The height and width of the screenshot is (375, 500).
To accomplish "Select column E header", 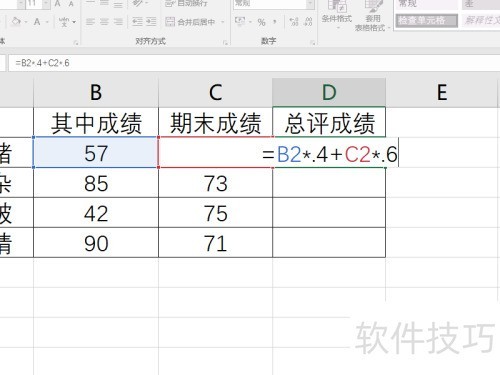I will [x=442, y=92].
